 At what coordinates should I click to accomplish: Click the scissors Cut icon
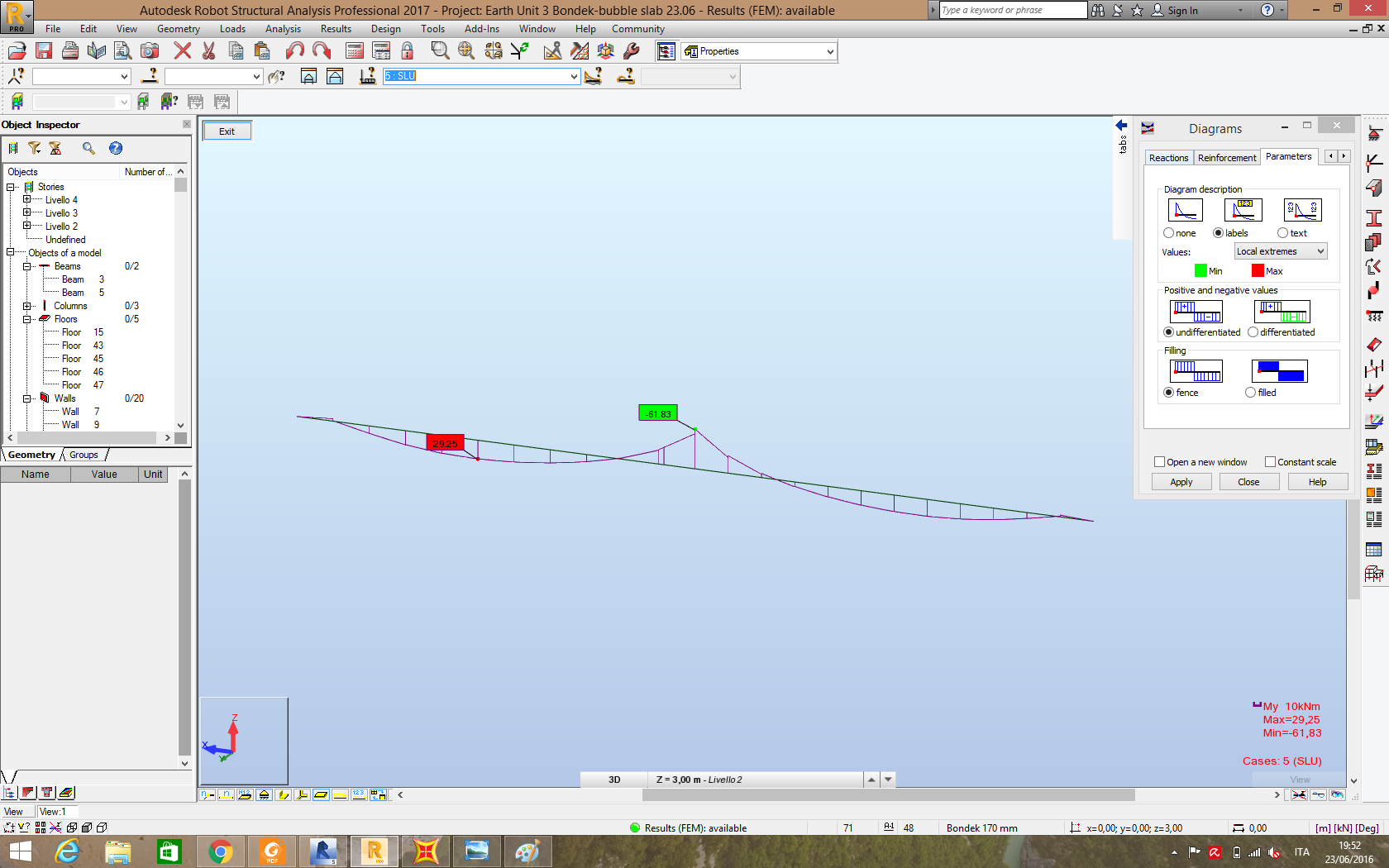point(209,51)
